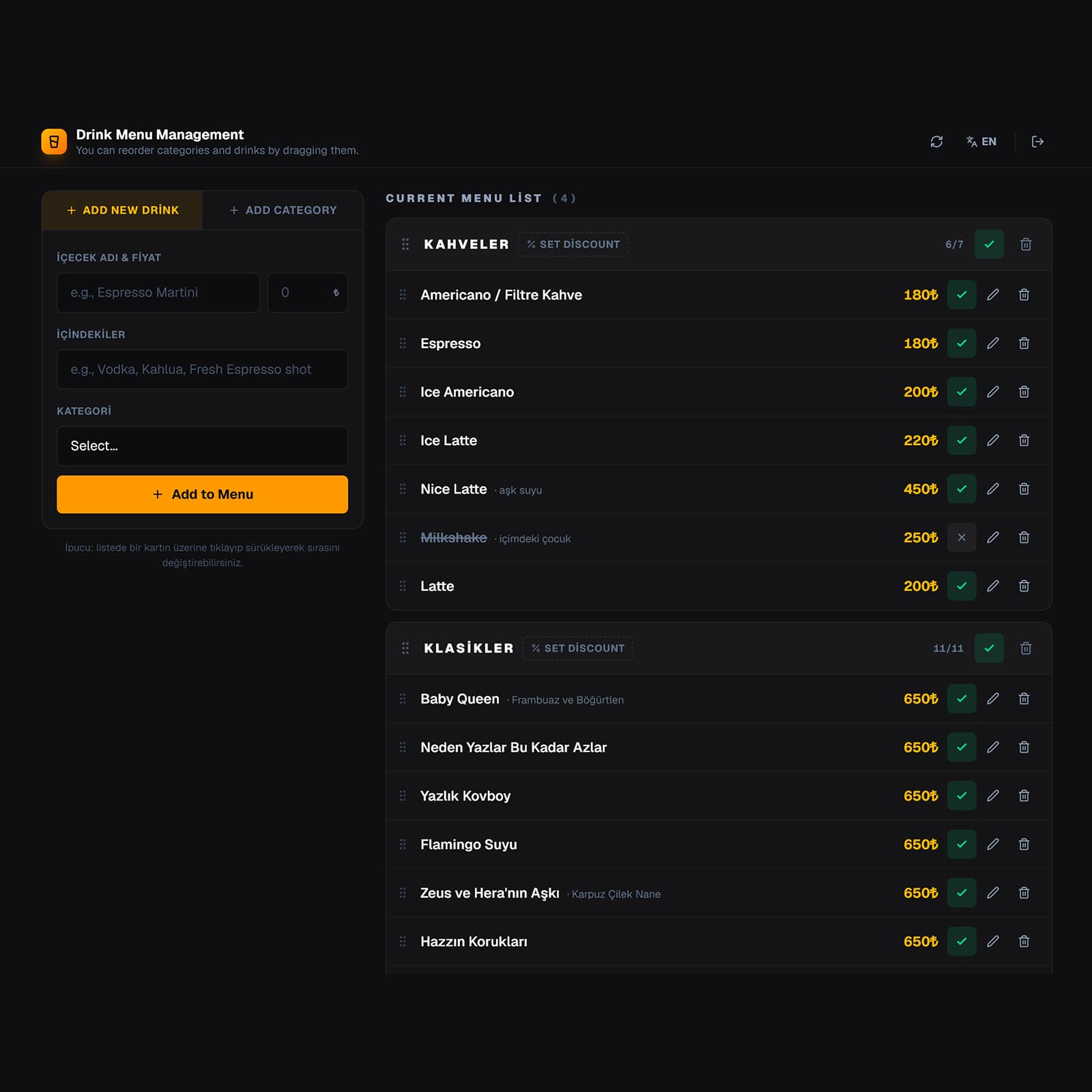Switch language via the EN translate icon

coord(981,141)
